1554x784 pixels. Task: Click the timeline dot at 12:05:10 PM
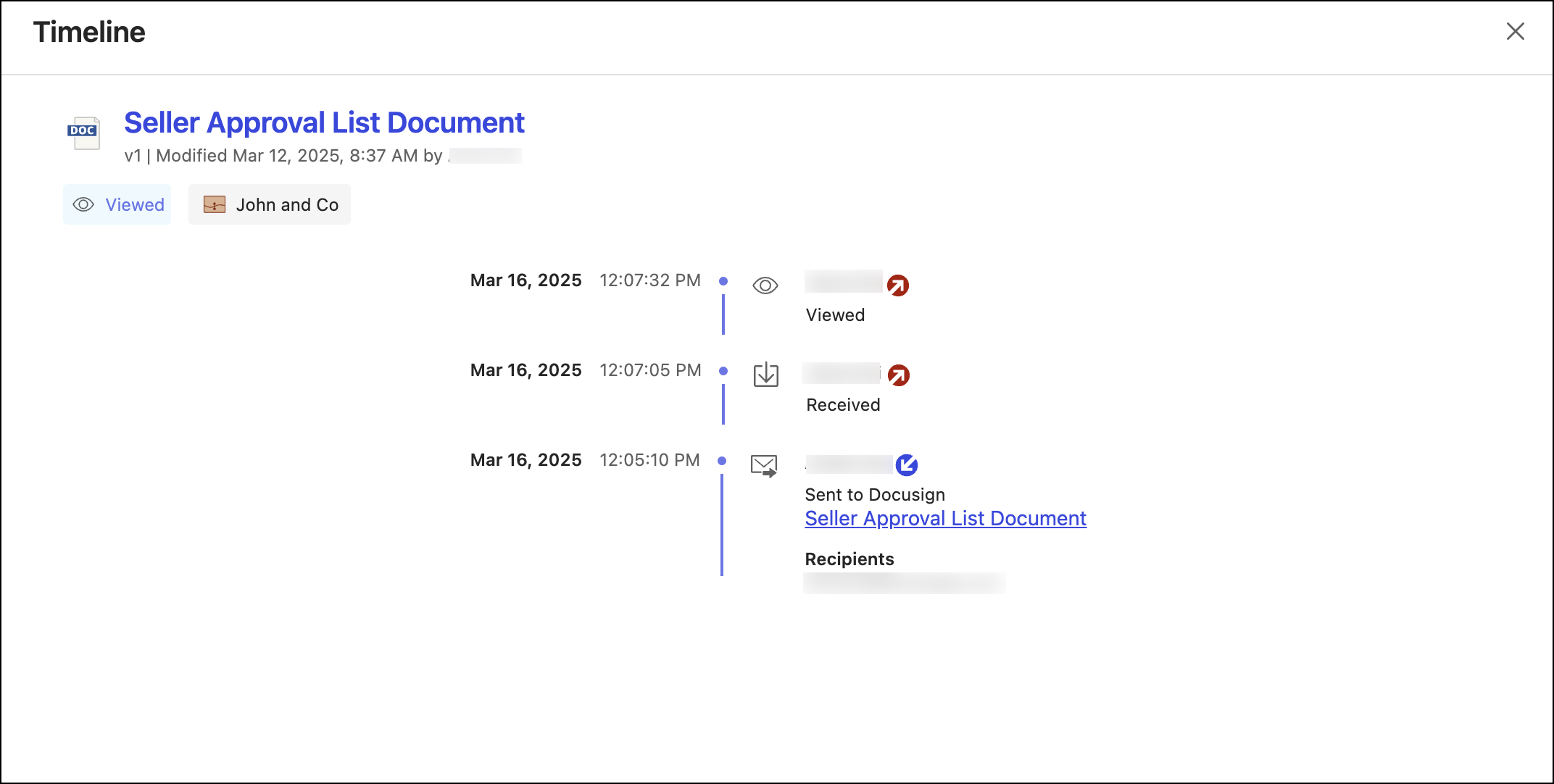click(722, 460)
